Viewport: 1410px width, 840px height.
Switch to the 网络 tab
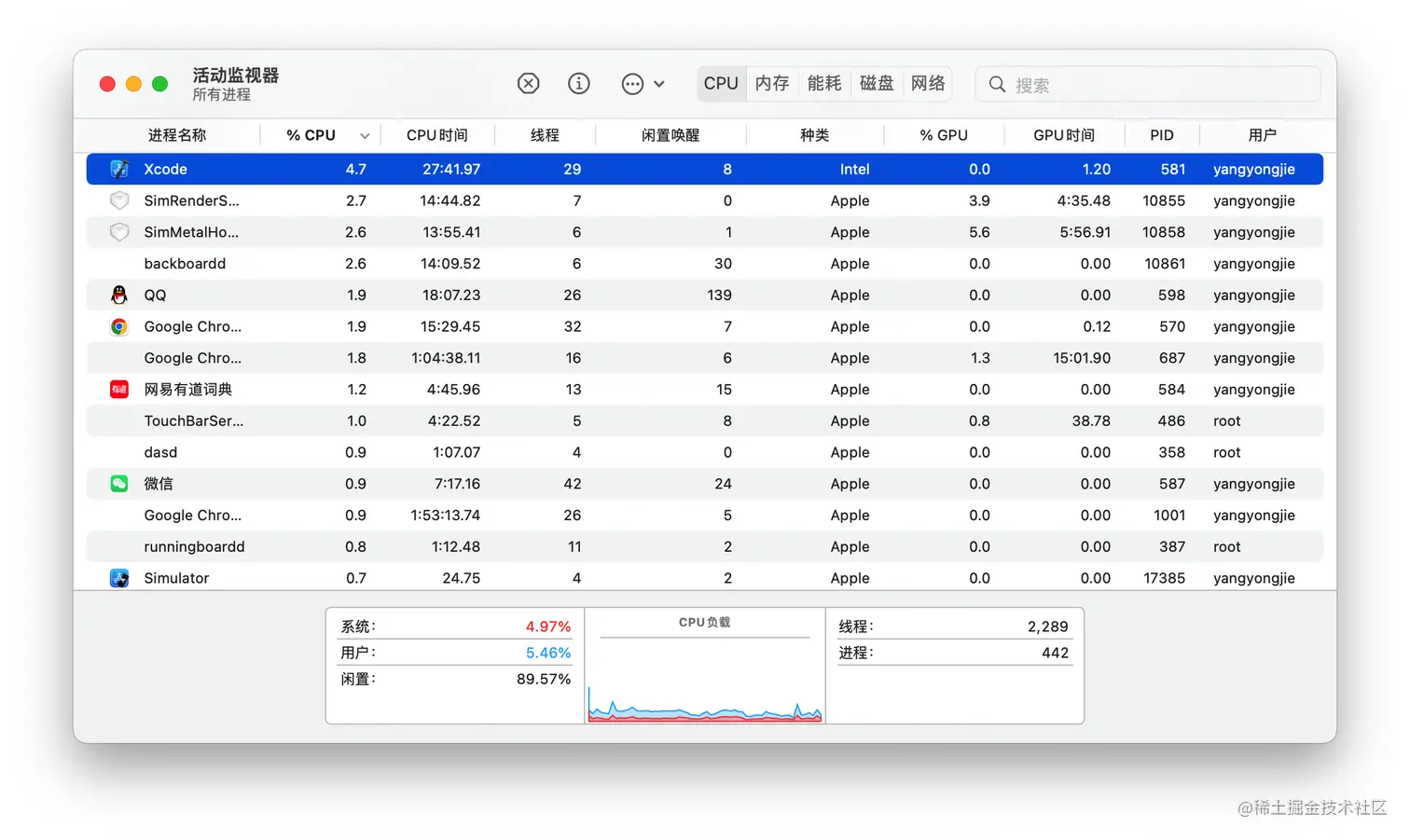click(x=928, y=83)
